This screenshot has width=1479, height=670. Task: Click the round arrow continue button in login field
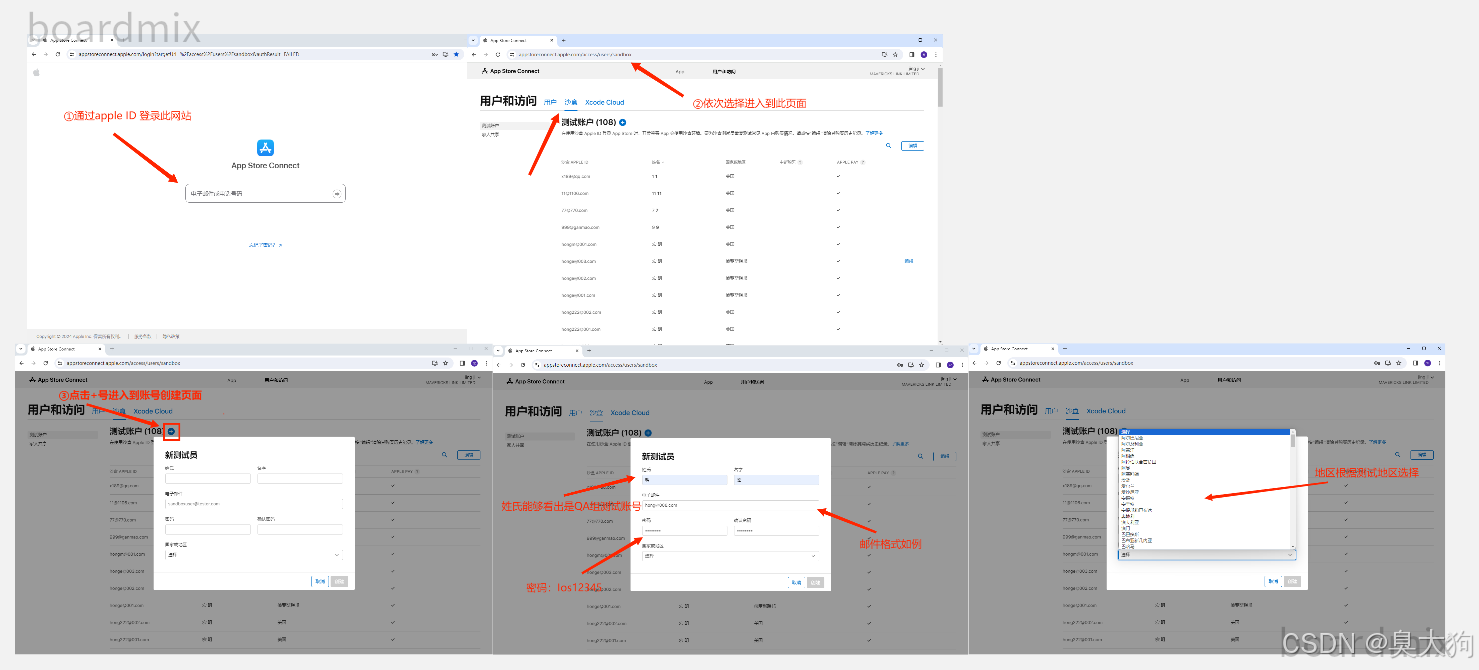[337, 193]
